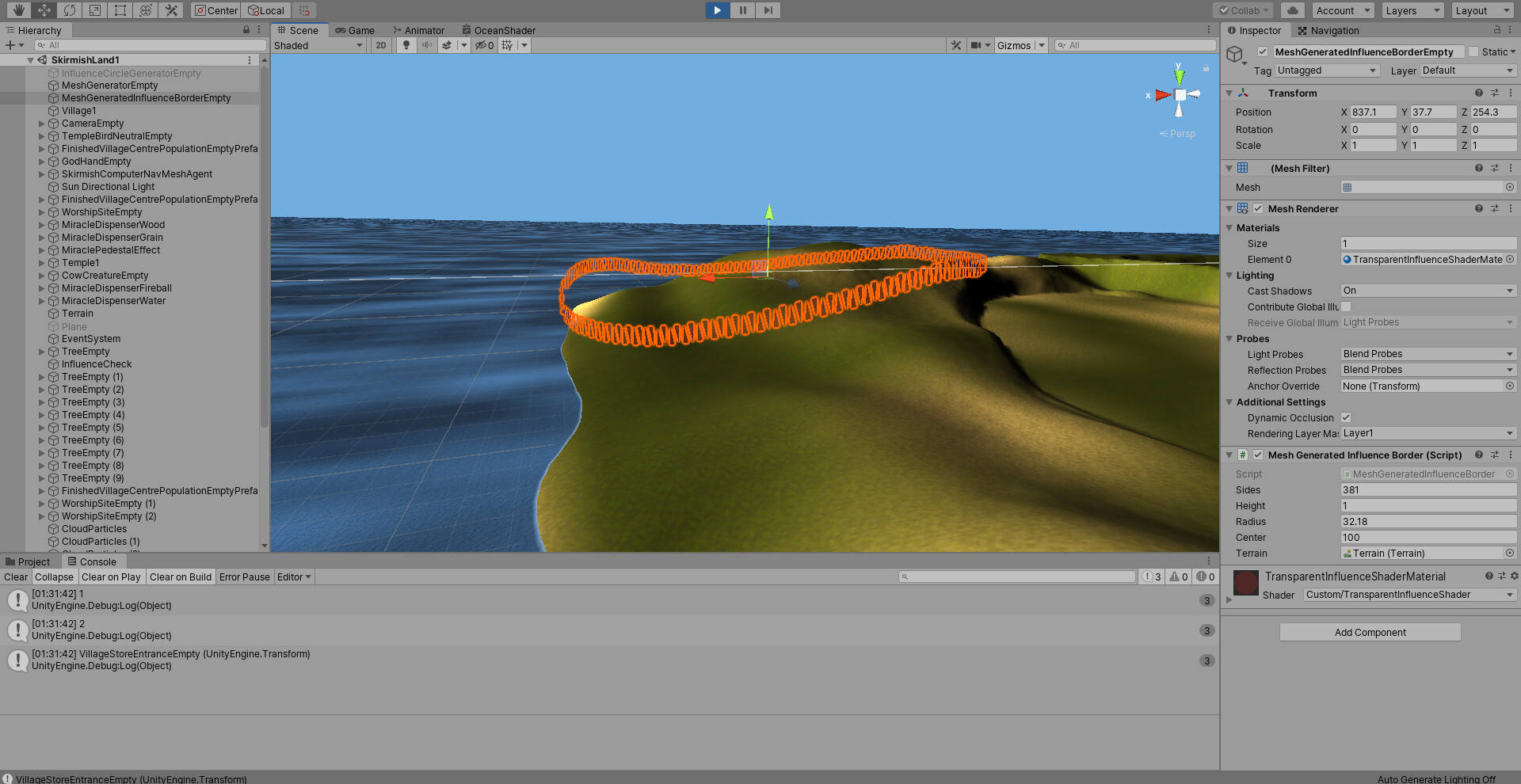This screenshot has width=1521, height=784.
Task: Start Play mode
Action: (x=717, y=10)
